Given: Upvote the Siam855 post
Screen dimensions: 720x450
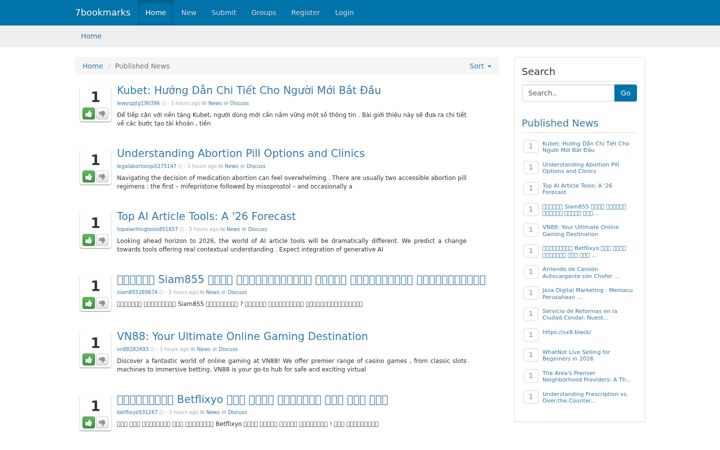Looking at the screenshot, I should pyautogui.click(x=89, y=303).
